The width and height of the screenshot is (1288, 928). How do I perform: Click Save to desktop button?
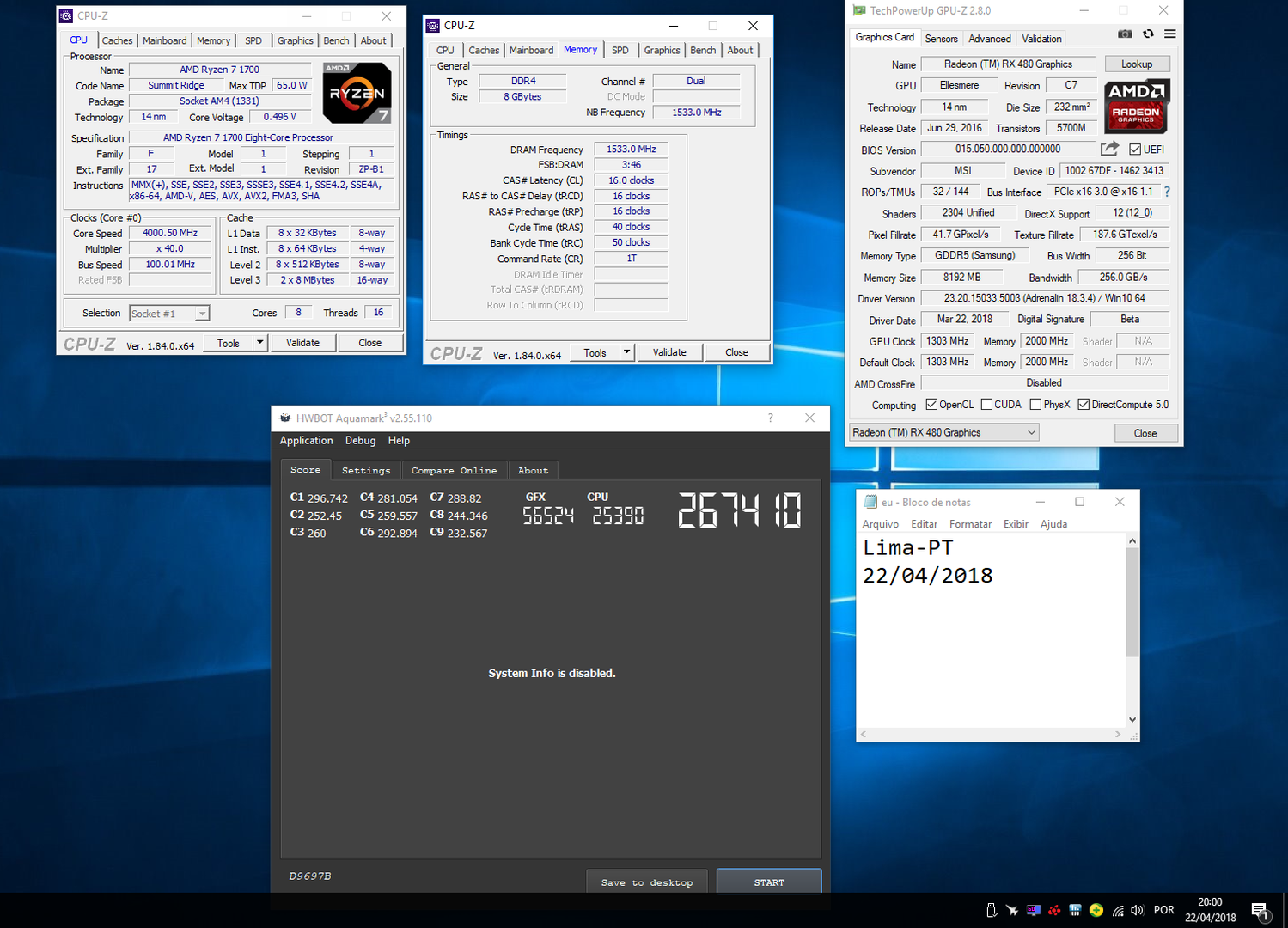(x=647, y=882)
